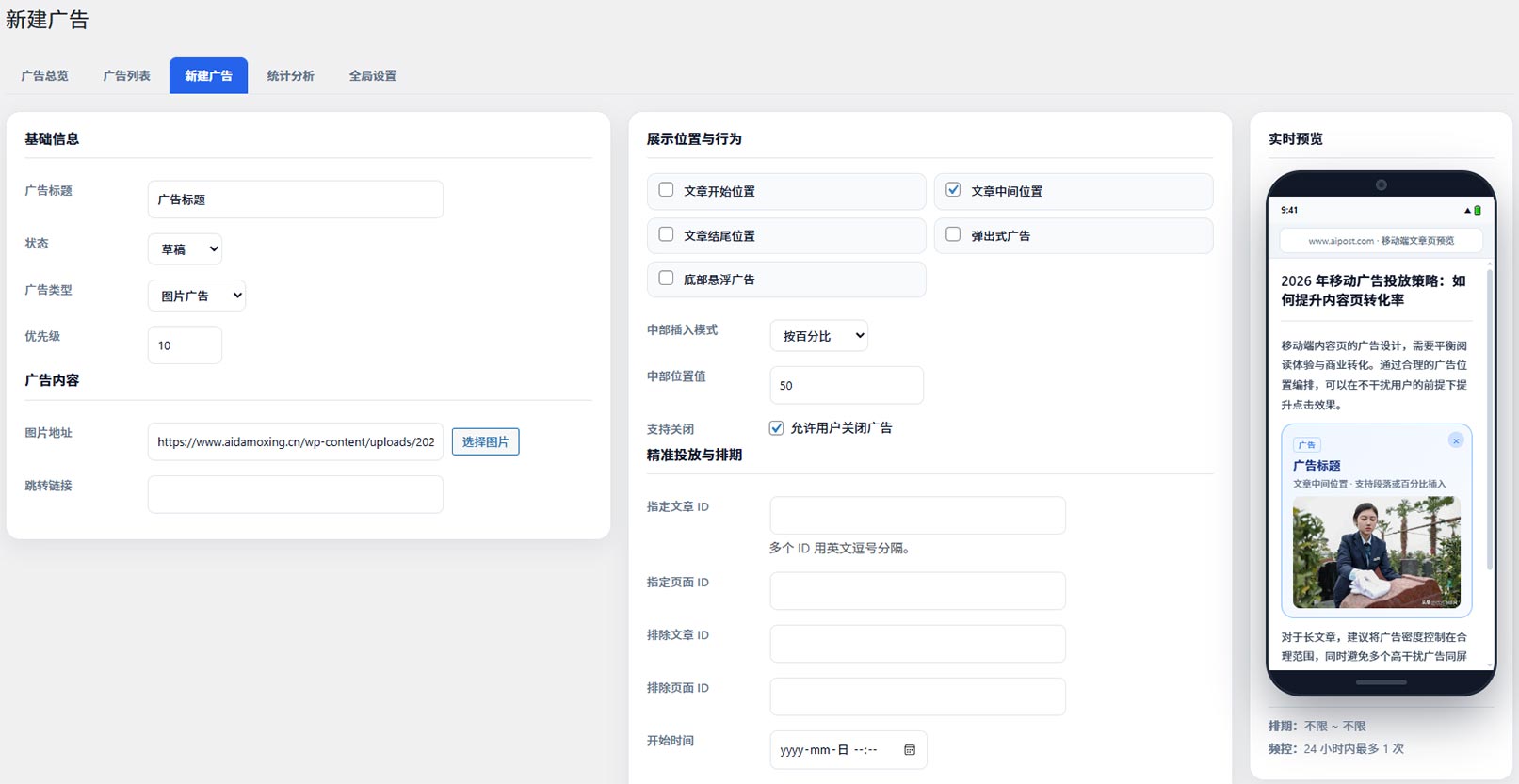Click the 展示位置与行为 section heading
The height and width of the screenshot is (784, 1519).
694,138
